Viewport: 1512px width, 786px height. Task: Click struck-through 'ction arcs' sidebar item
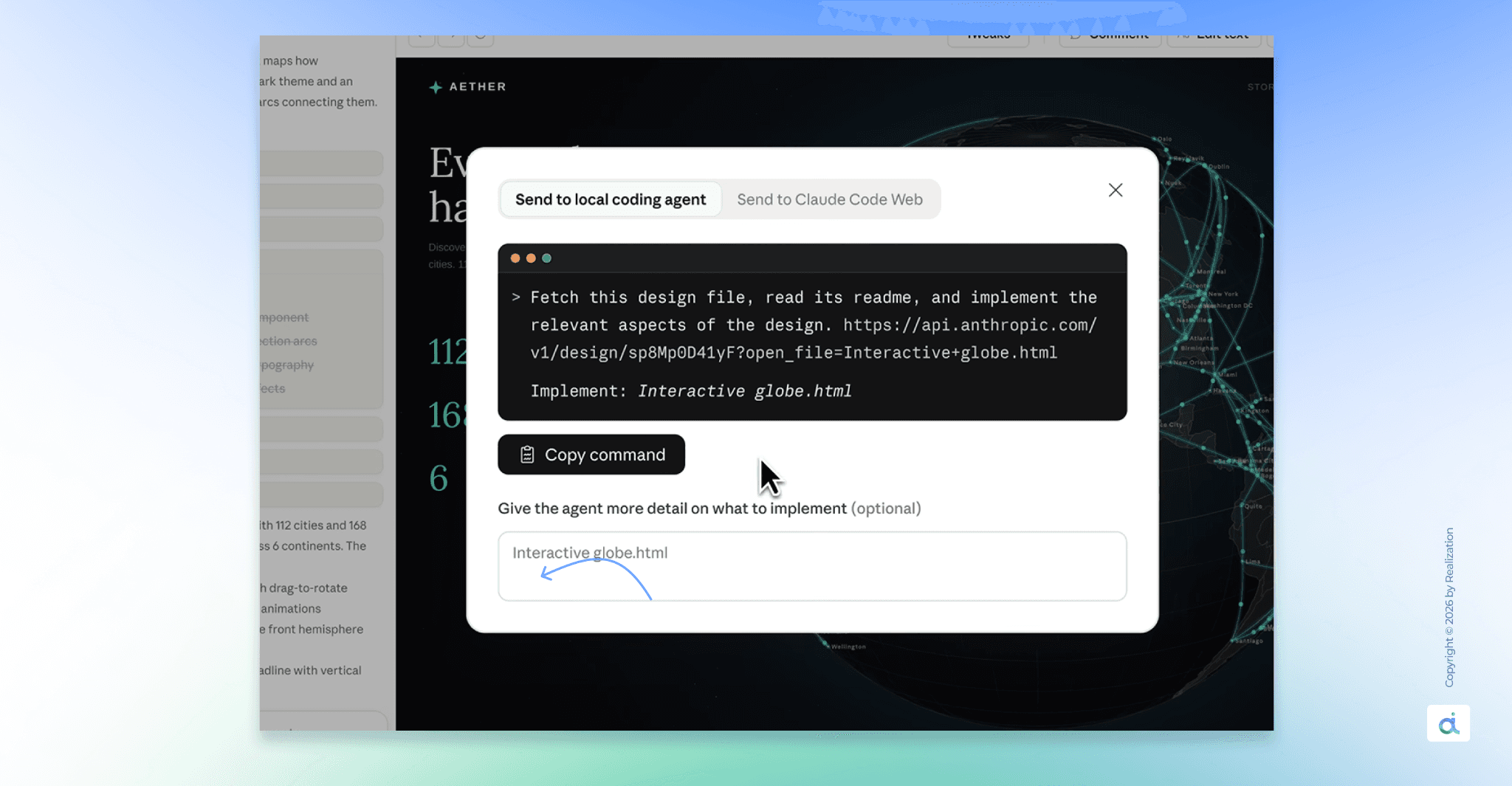(x=288, y=341)
